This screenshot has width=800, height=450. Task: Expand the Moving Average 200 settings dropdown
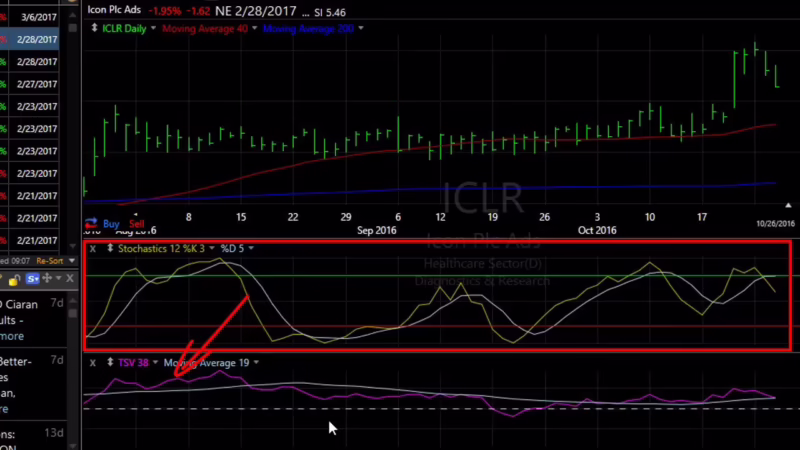click(361, 28)
